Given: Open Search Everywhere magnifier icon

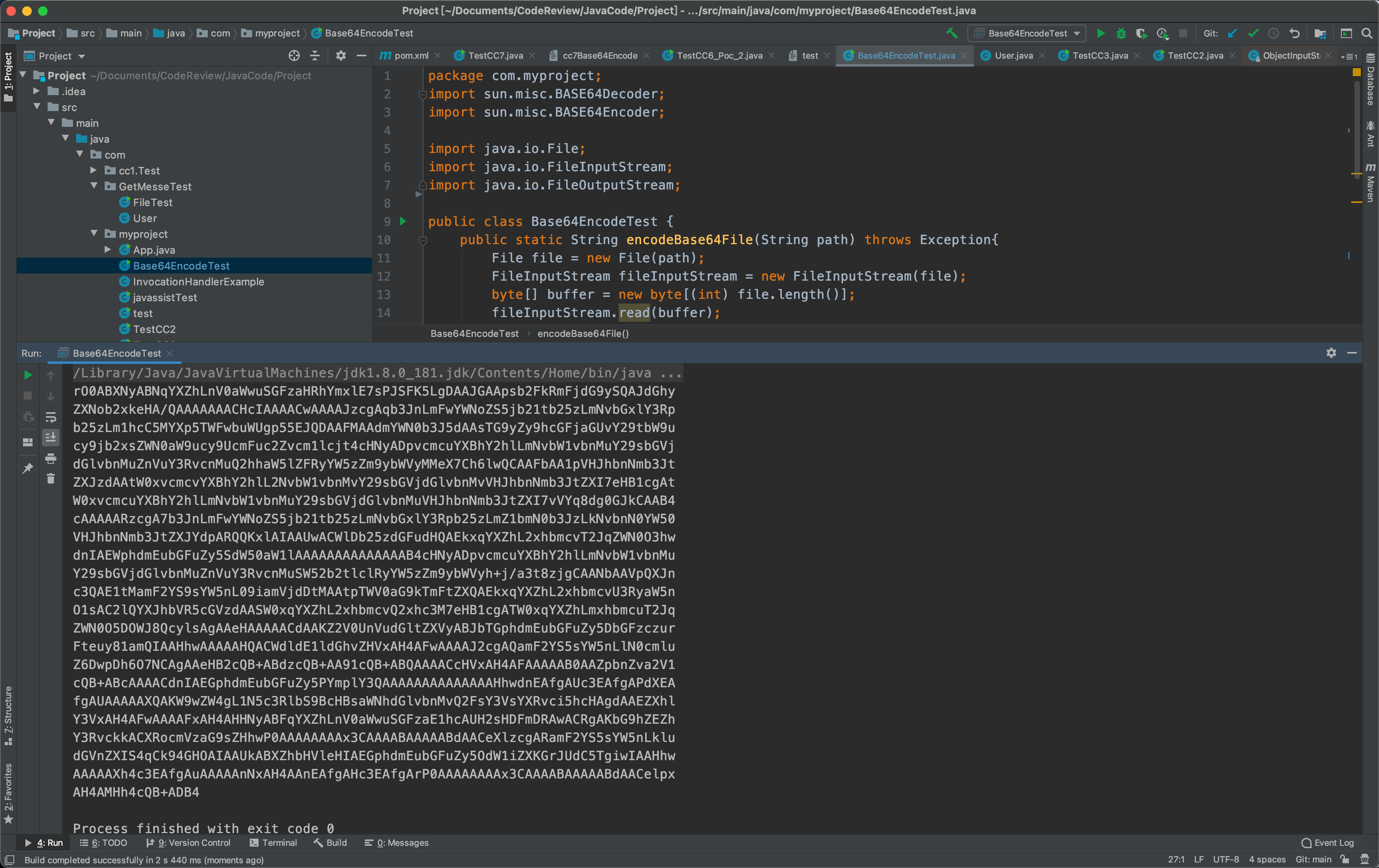Looking at the screenshot, I should pyautogui.click(x=1367, y=33).
